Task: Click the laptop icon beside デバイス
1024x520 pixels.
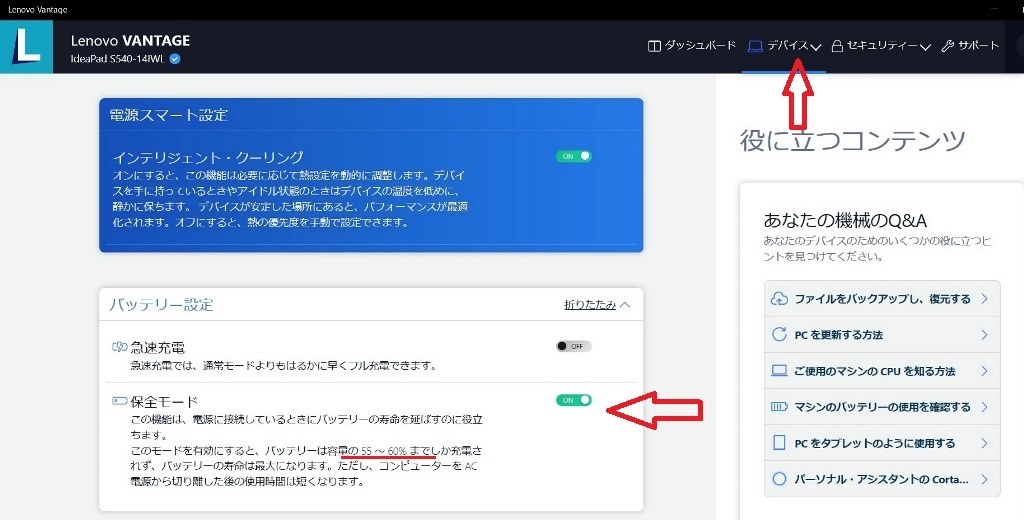Action: pyautogui.click(x=755, y=46)
